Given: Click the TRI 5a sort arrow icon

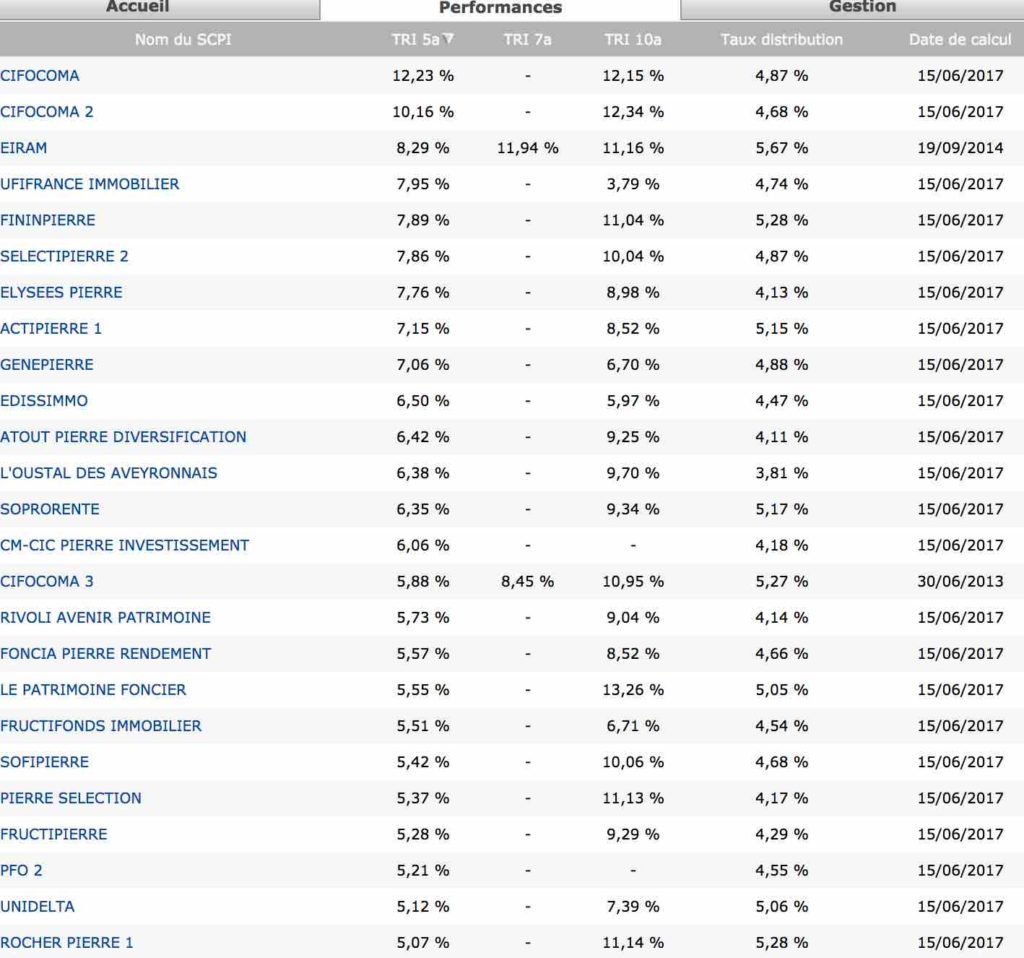Looking at the screenshot, I should (x=448, y=39).
